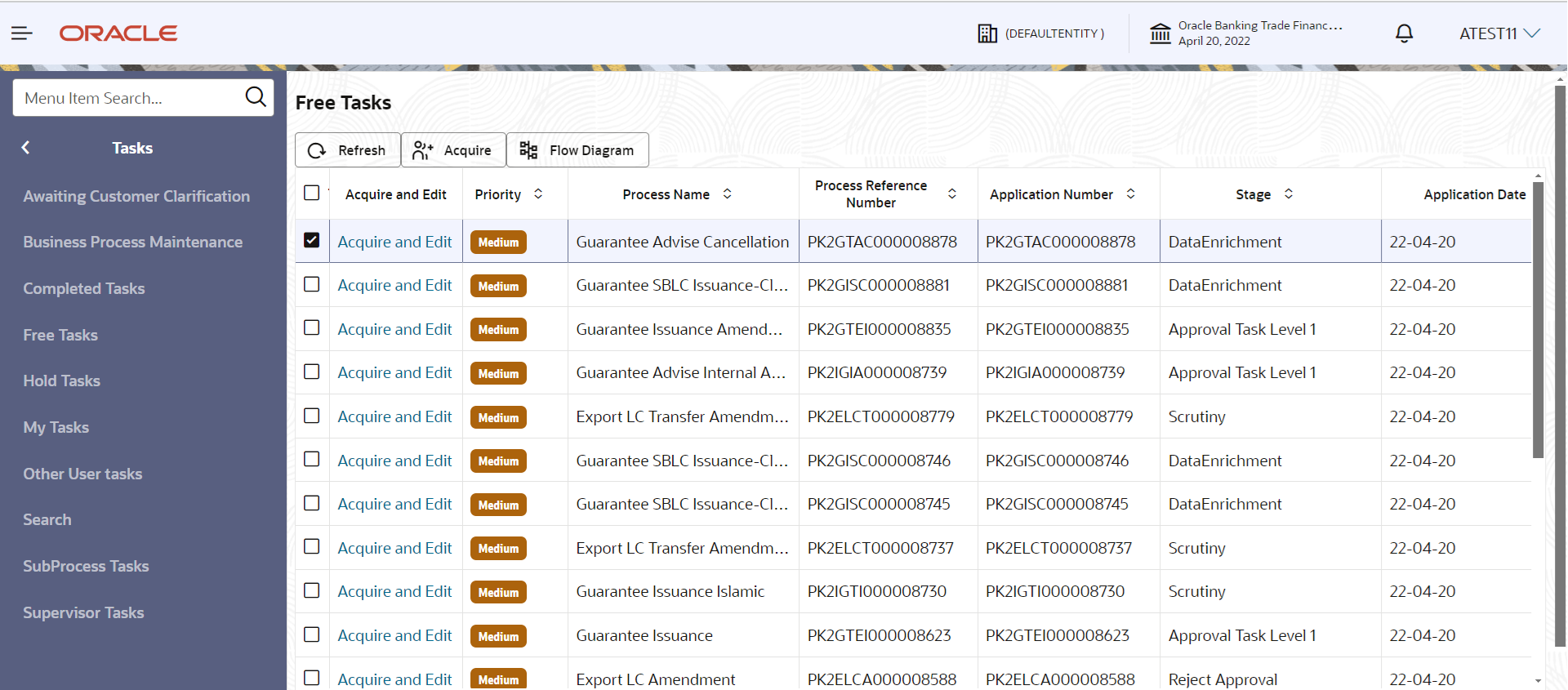
Task: Sort by Process Reference Number column
Action: 952,194
